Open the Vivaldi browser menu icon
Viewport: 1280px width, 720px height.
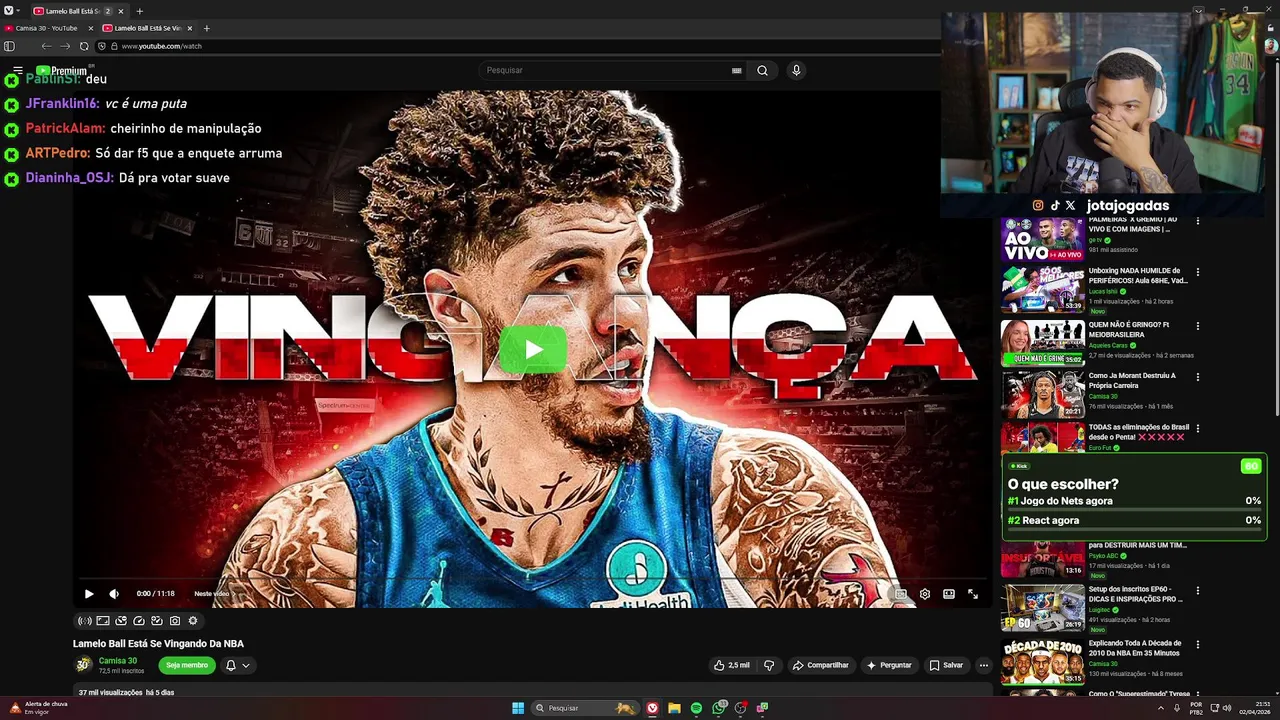coord(9,11)
